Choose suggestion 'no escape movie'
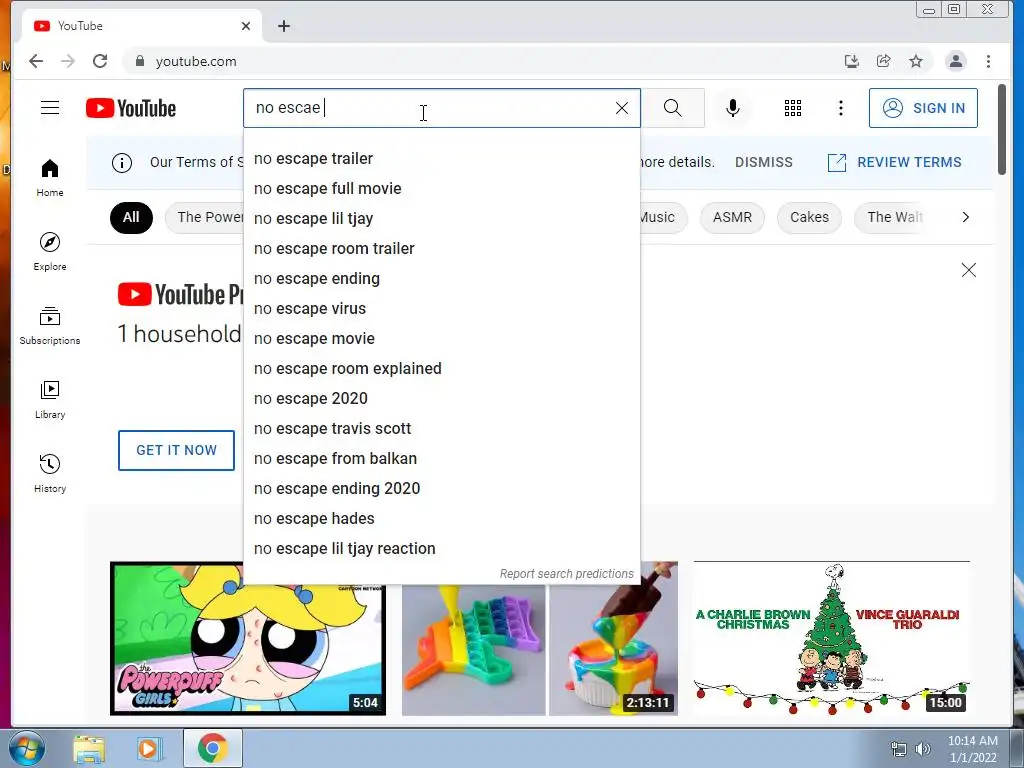 [x=441, y=339]
